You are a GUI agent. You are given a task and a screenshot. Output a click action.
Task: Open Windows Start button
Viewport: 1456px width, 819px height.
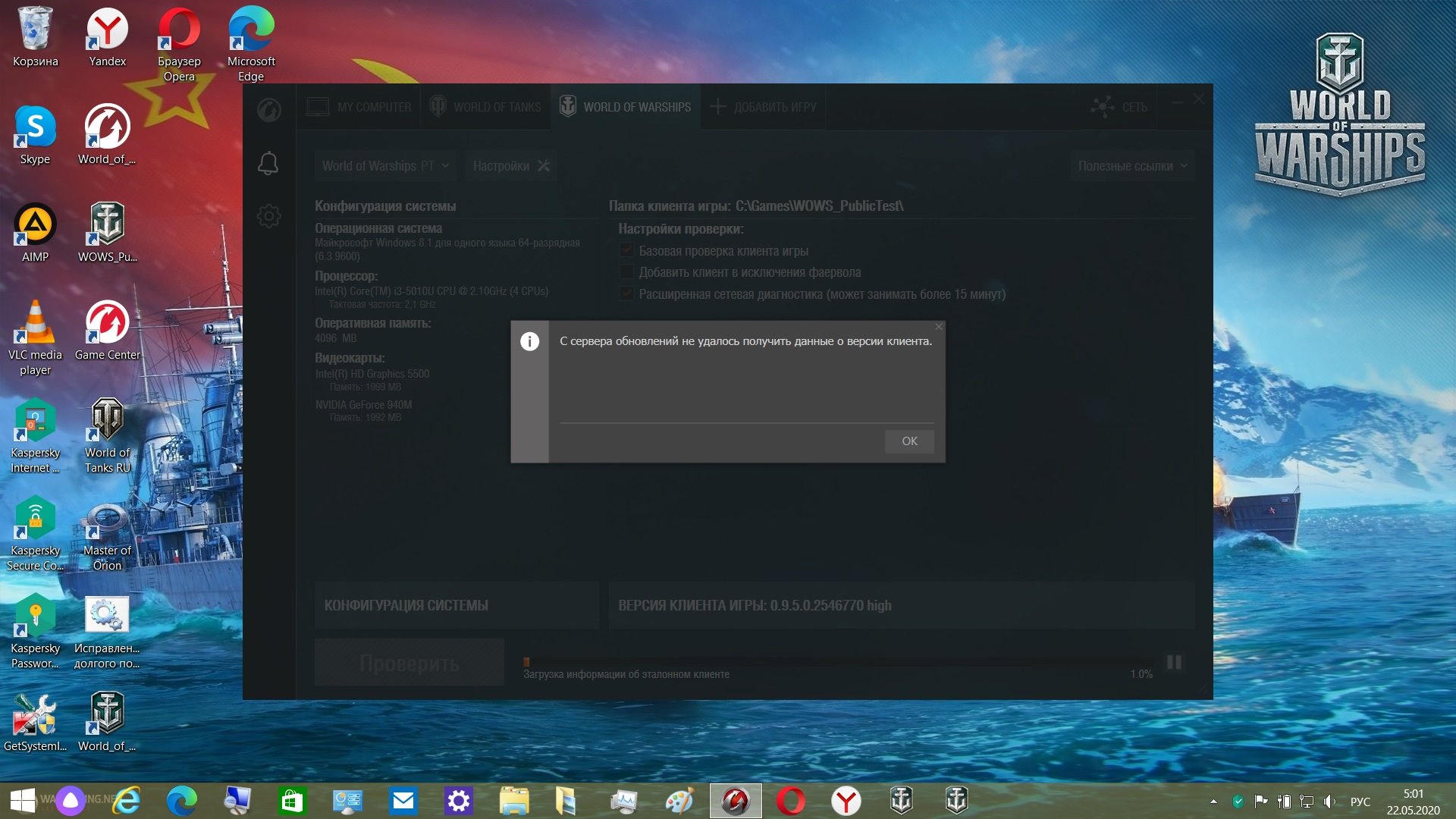(x=22, y=801)
